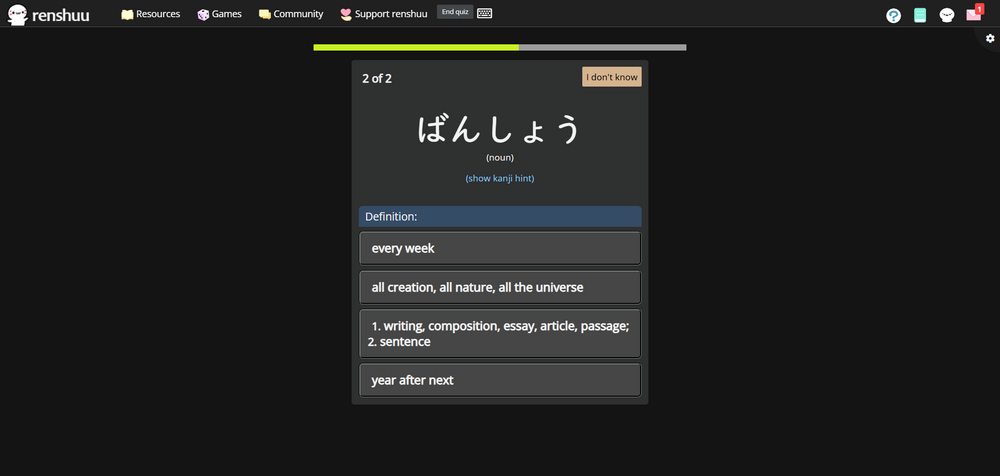The width and height of the screenshot is (1000, 476).
Task: Click the End quiz button
Action: coord(455,12)
